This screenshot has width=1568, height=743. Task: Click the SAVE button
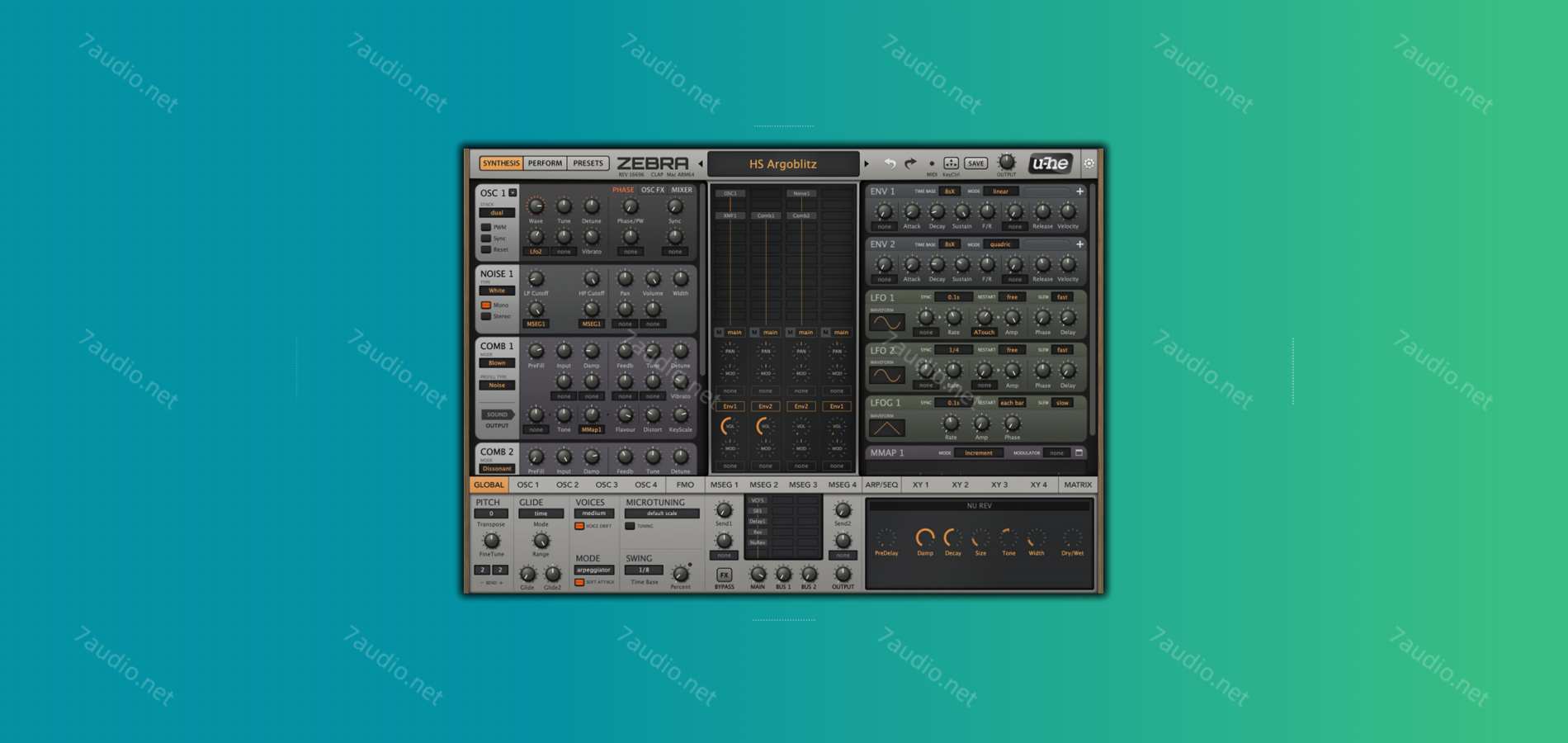(x=975, y=163)
